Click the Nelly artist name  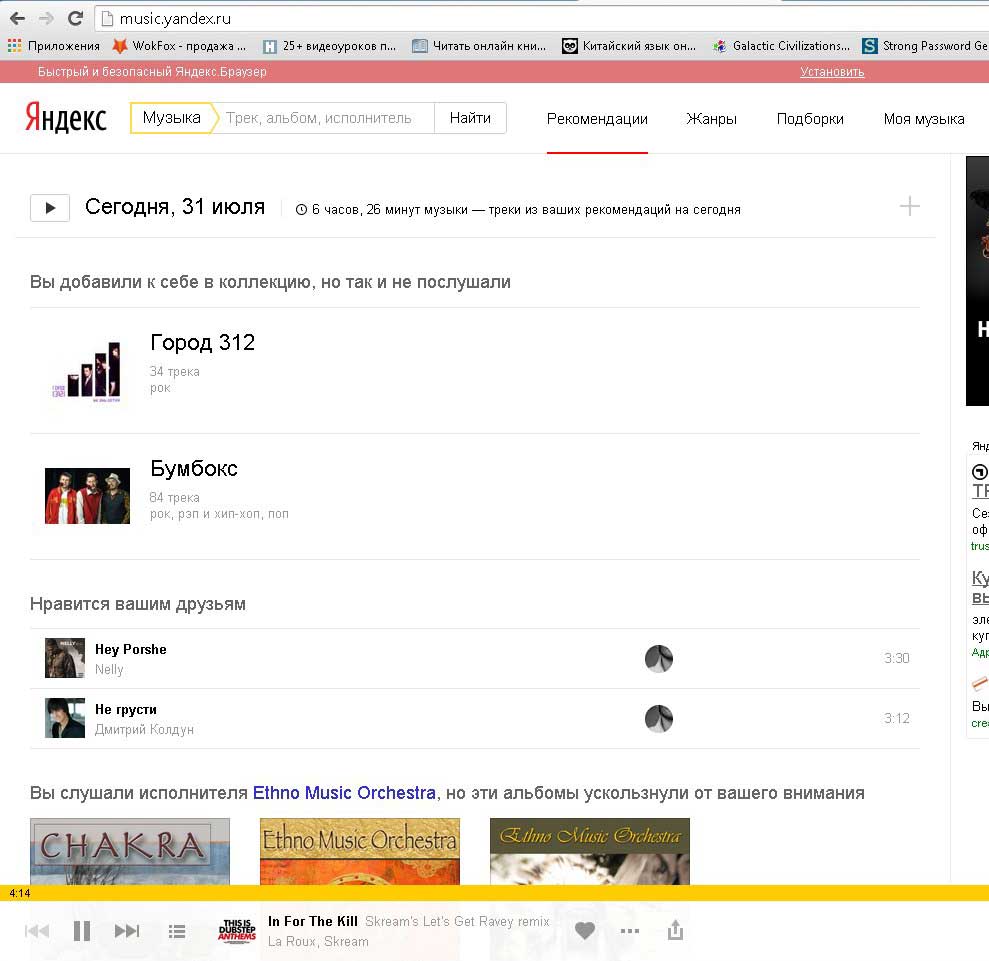[x=109, y=669]
